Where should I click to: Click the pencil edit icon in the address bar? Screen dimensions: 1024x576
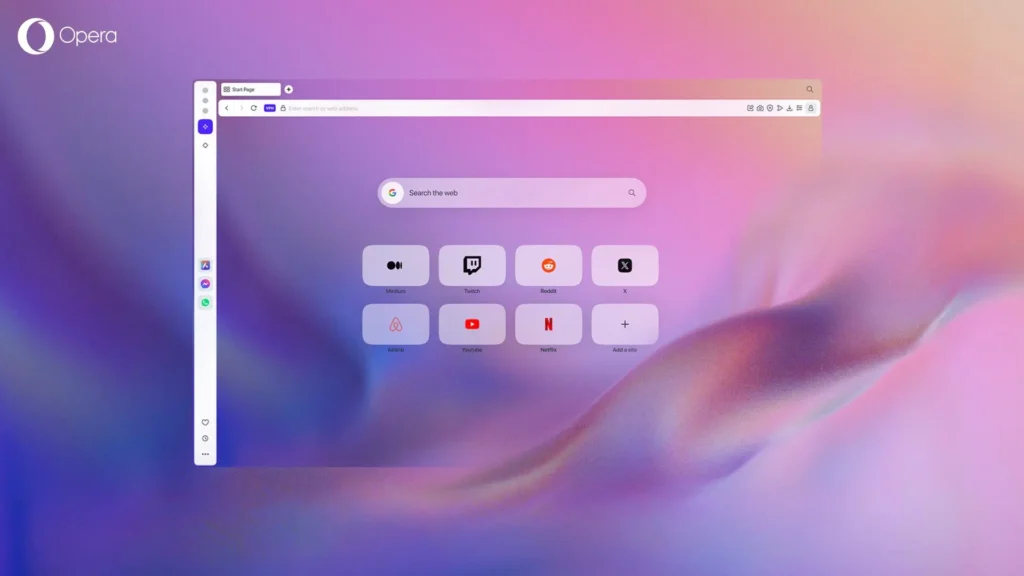(x=750, y=108)
